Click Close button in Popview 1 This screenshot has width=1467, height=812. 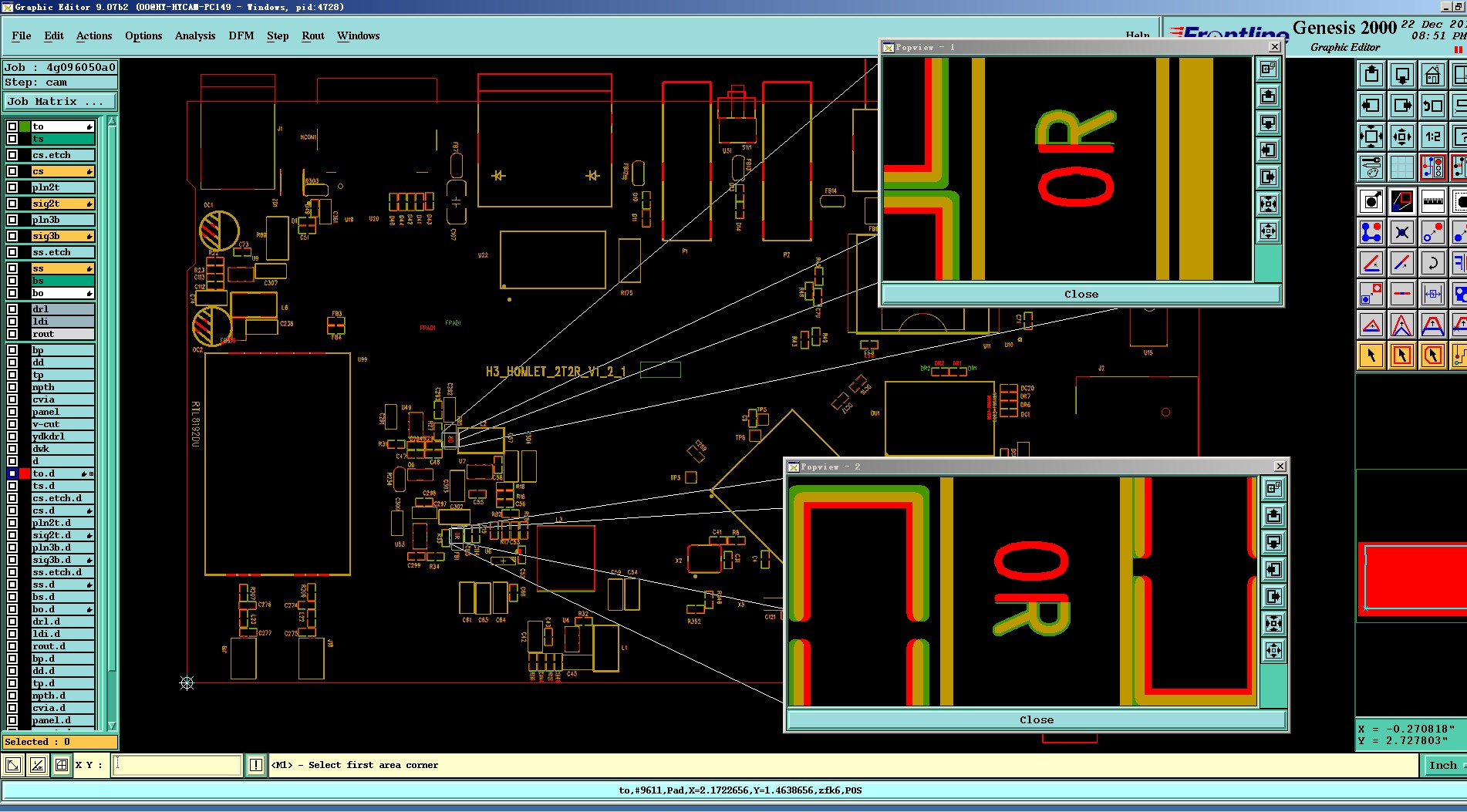1081,294
